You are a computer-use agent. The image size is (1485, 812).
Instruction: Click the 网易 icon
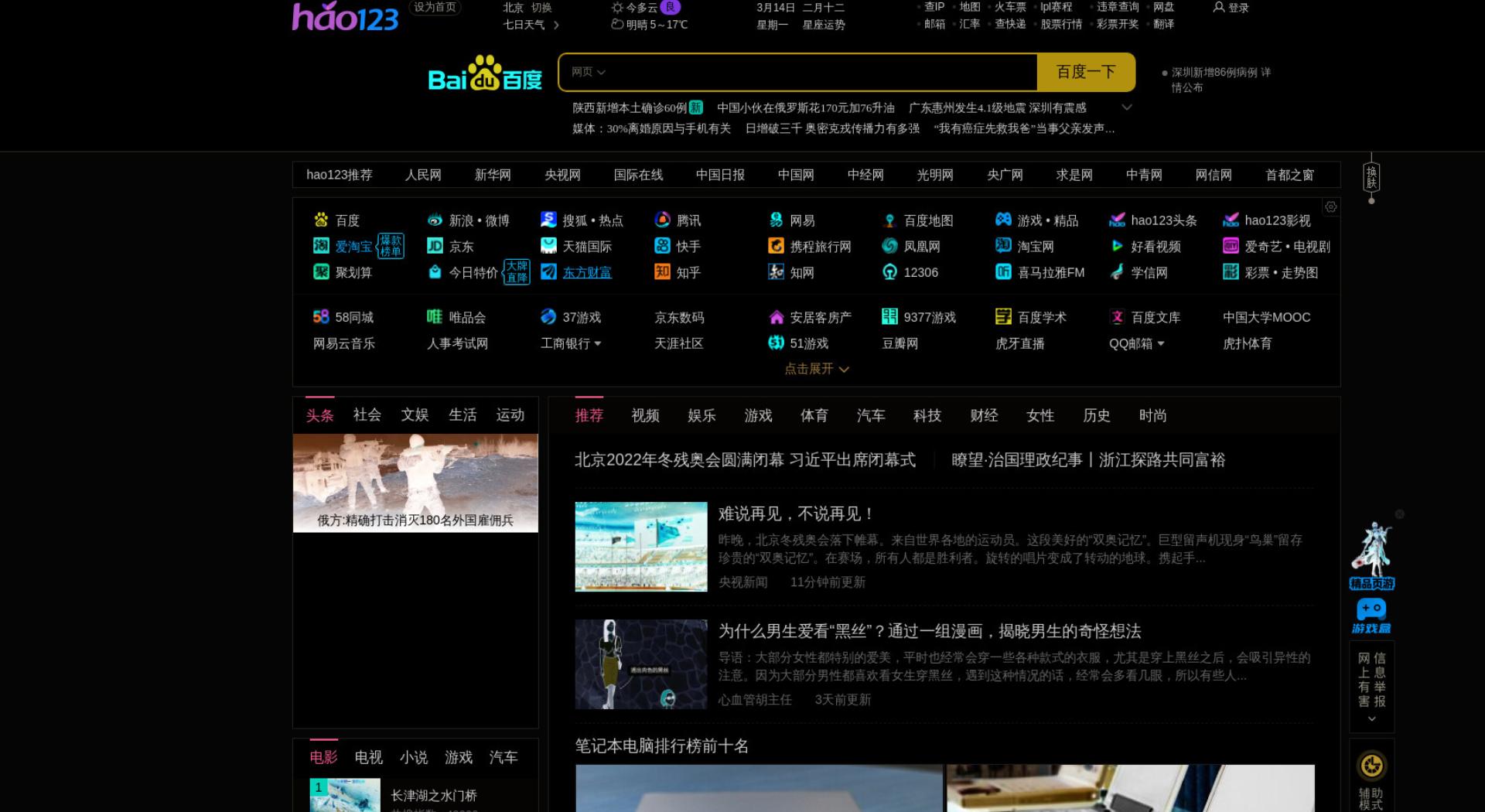[x=776, y=220]
